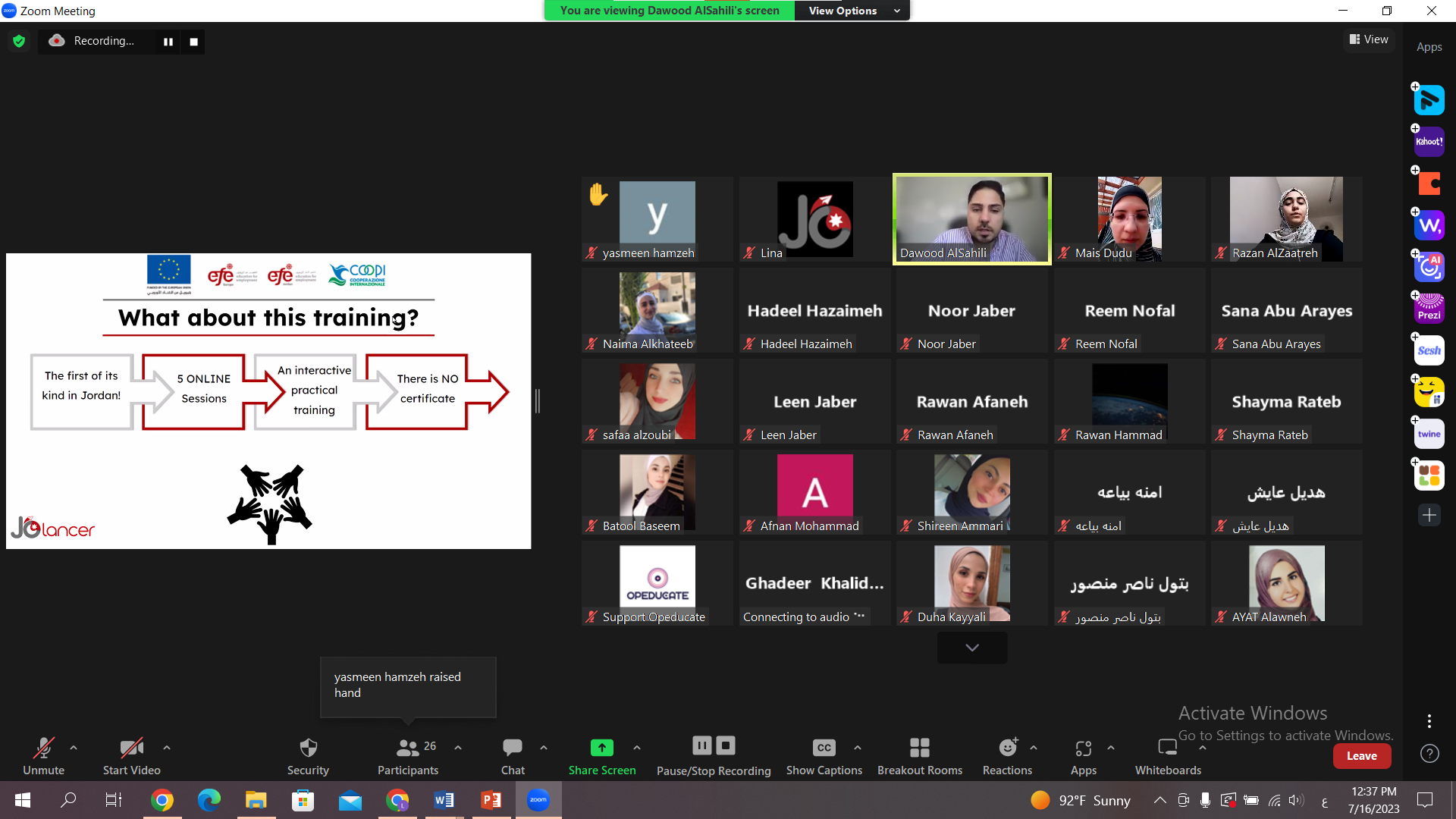The width and height of the screenshot is (1456, 819).
Task: Open the twine app icon
Action: (x=1429, y=434)
